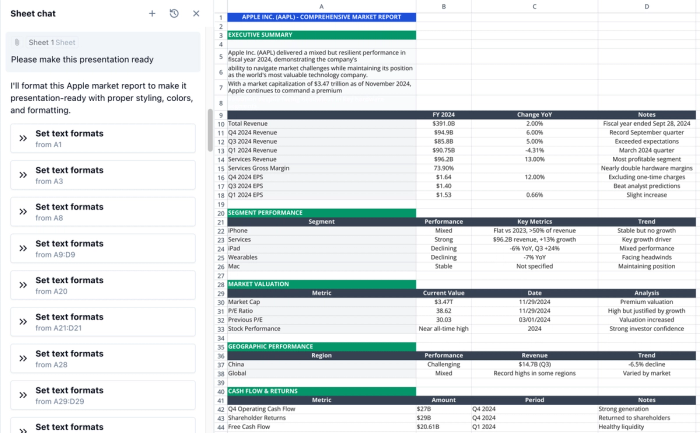Click Strong investor confidence cell

pyautogui.click(x=647, y=329)
